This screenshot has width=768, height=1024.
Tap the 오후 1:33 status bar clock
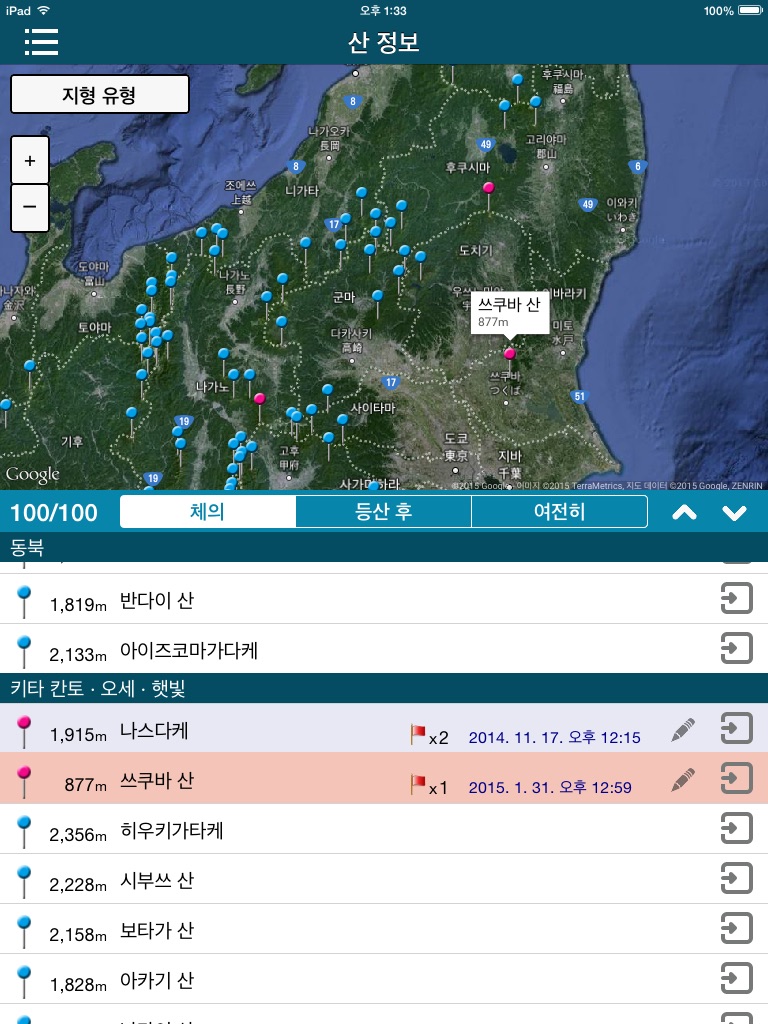point(383,10)
